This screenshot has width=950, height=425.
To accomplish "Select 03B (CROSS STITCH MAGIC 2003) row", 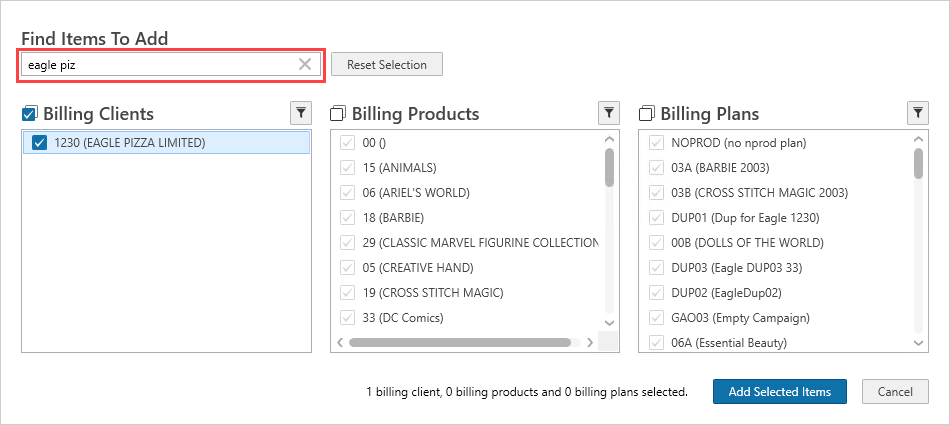I will point(776,193).
